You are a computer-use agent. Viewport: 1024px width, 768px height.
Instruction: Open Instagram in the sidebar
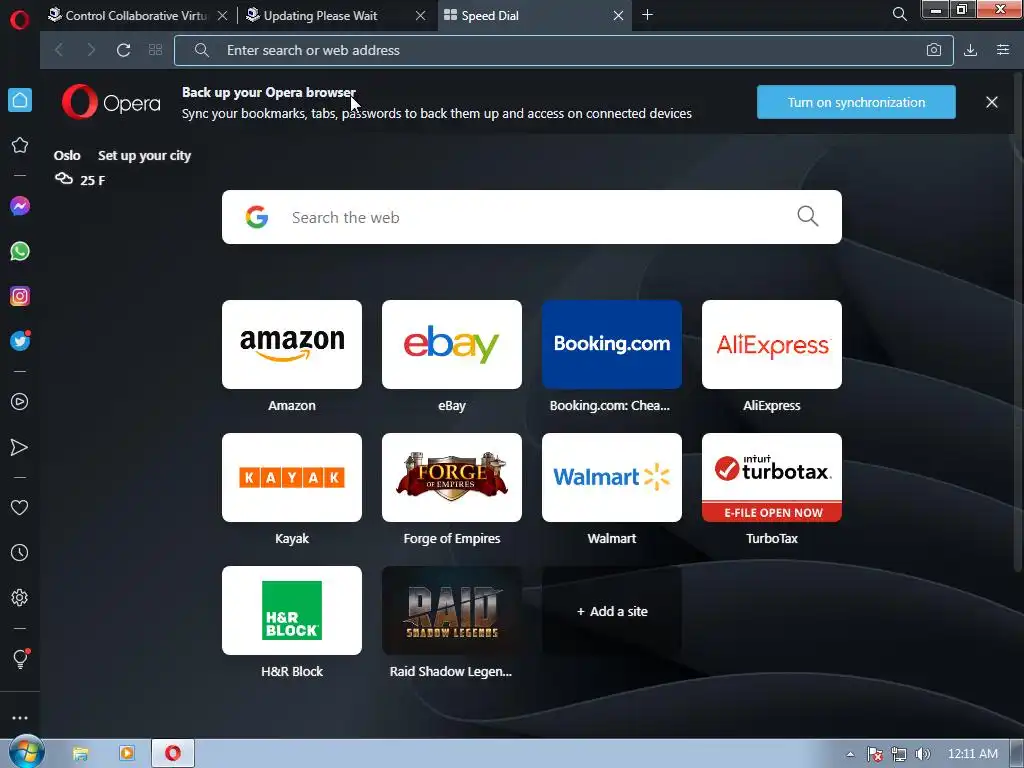(20, 296)
